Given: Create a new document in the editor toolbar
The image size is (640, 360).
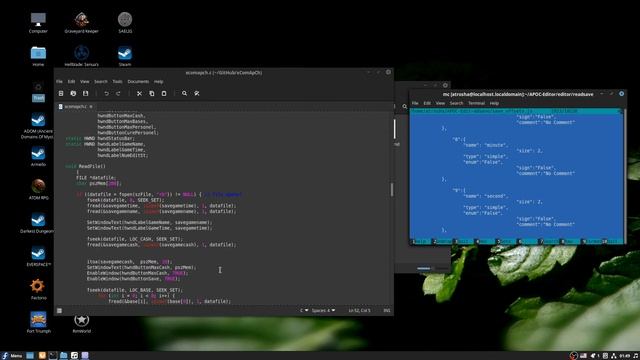Looking at the screenshot, I should point(61,93).
